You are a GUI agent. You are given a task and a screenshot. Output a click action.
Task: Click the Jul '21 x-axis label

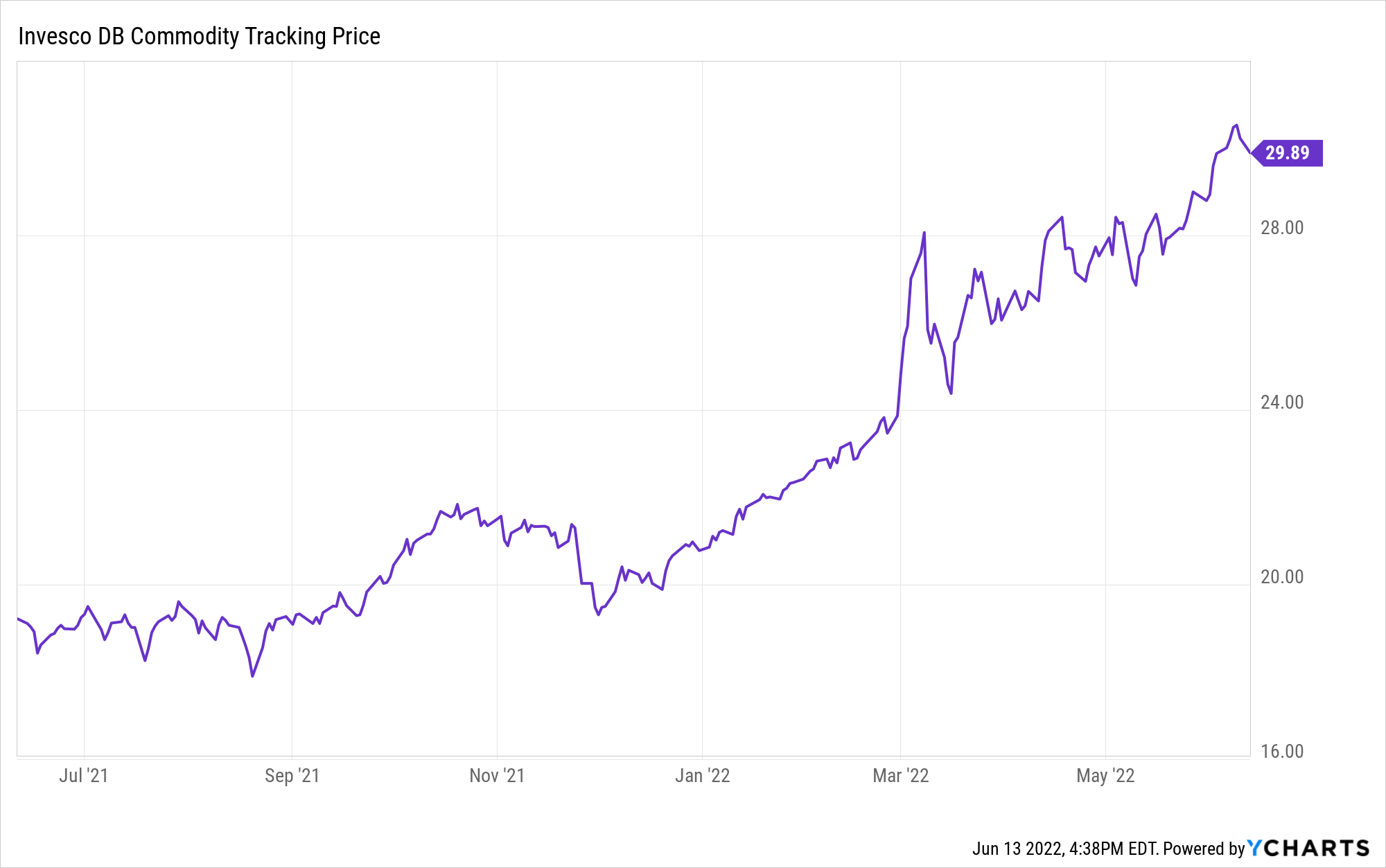(83, 775)
